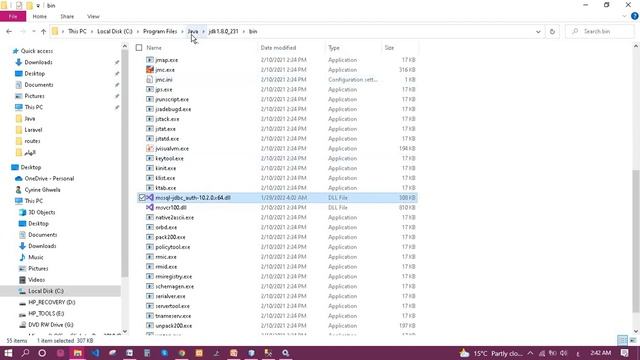The width and height of the screenshot is (640, 360).
Task: Select jmc.ini configuration file icon
Action: [x=150, y=80]
